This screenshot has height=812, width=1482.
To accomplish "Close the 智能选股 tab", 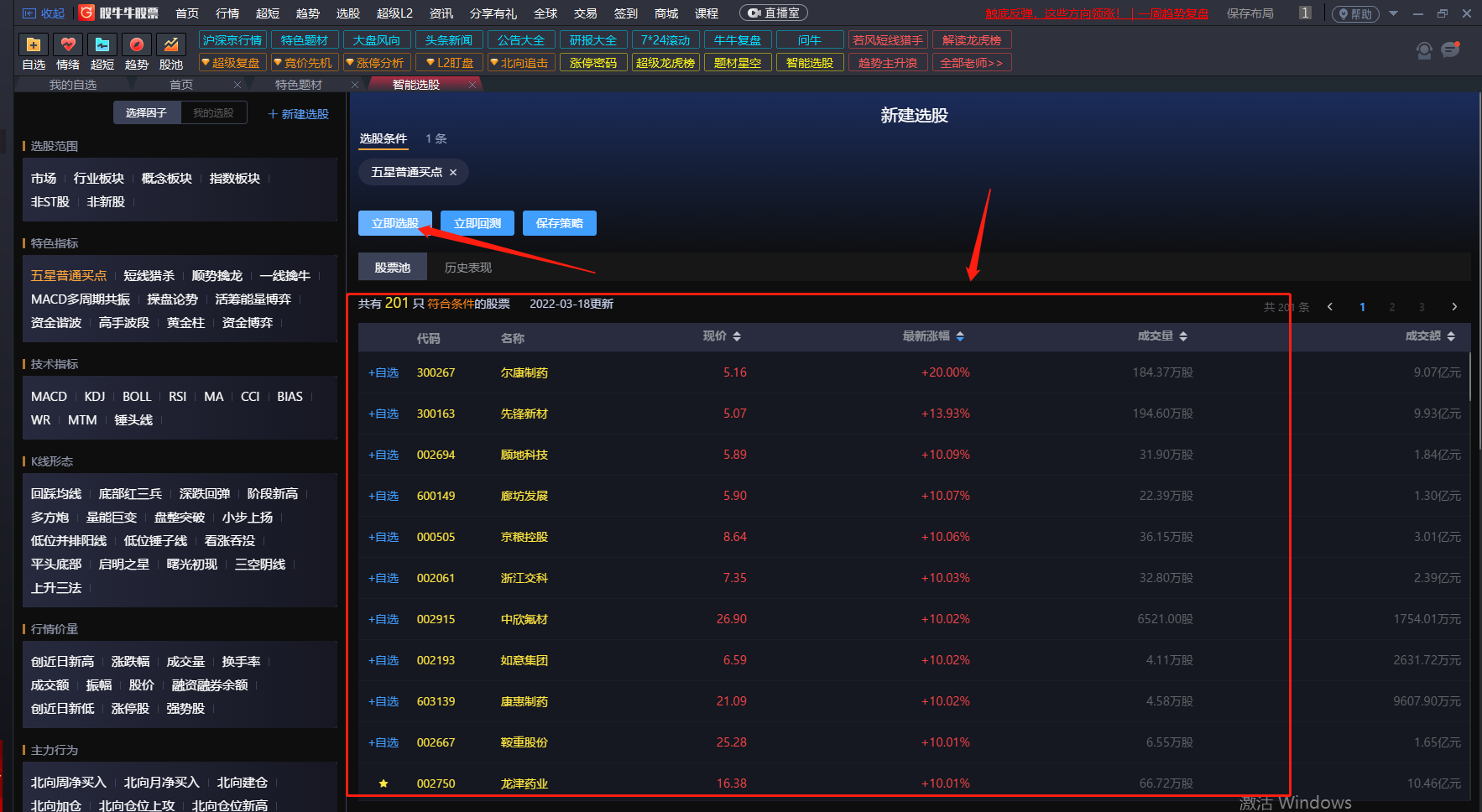I will click(x=472, y=85).
